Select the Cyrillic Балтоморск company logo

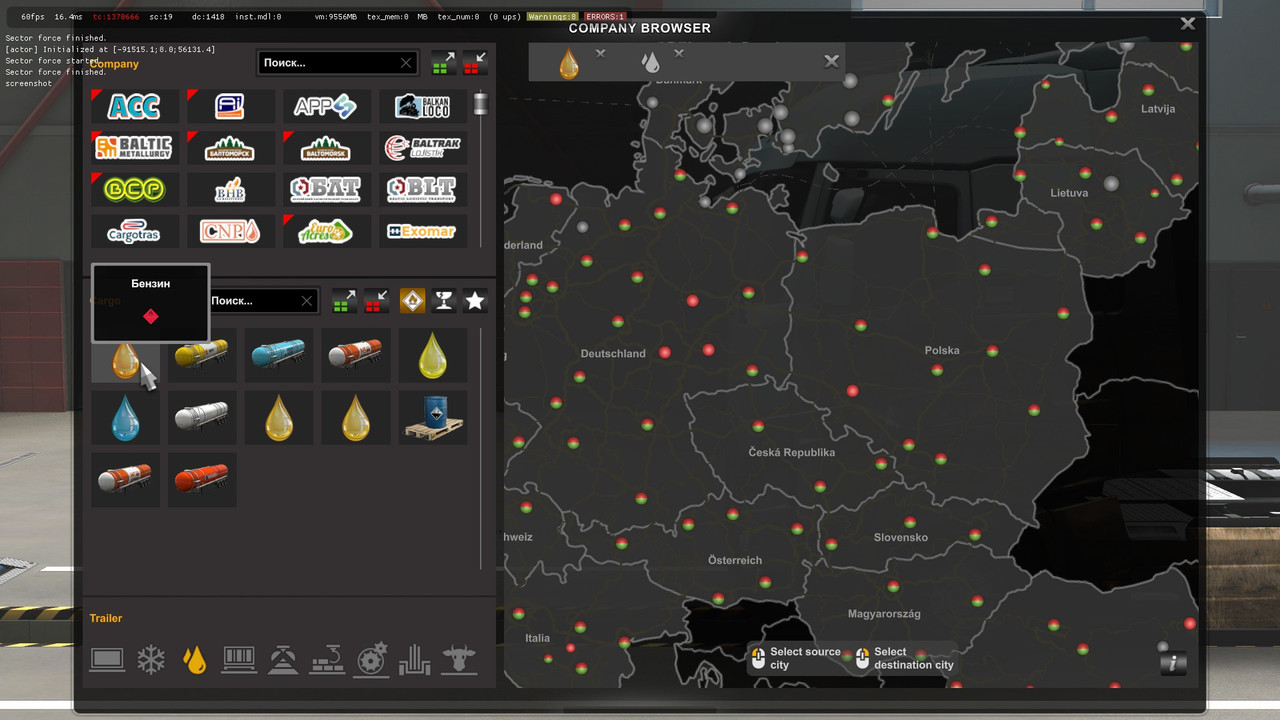coord(231,148)
